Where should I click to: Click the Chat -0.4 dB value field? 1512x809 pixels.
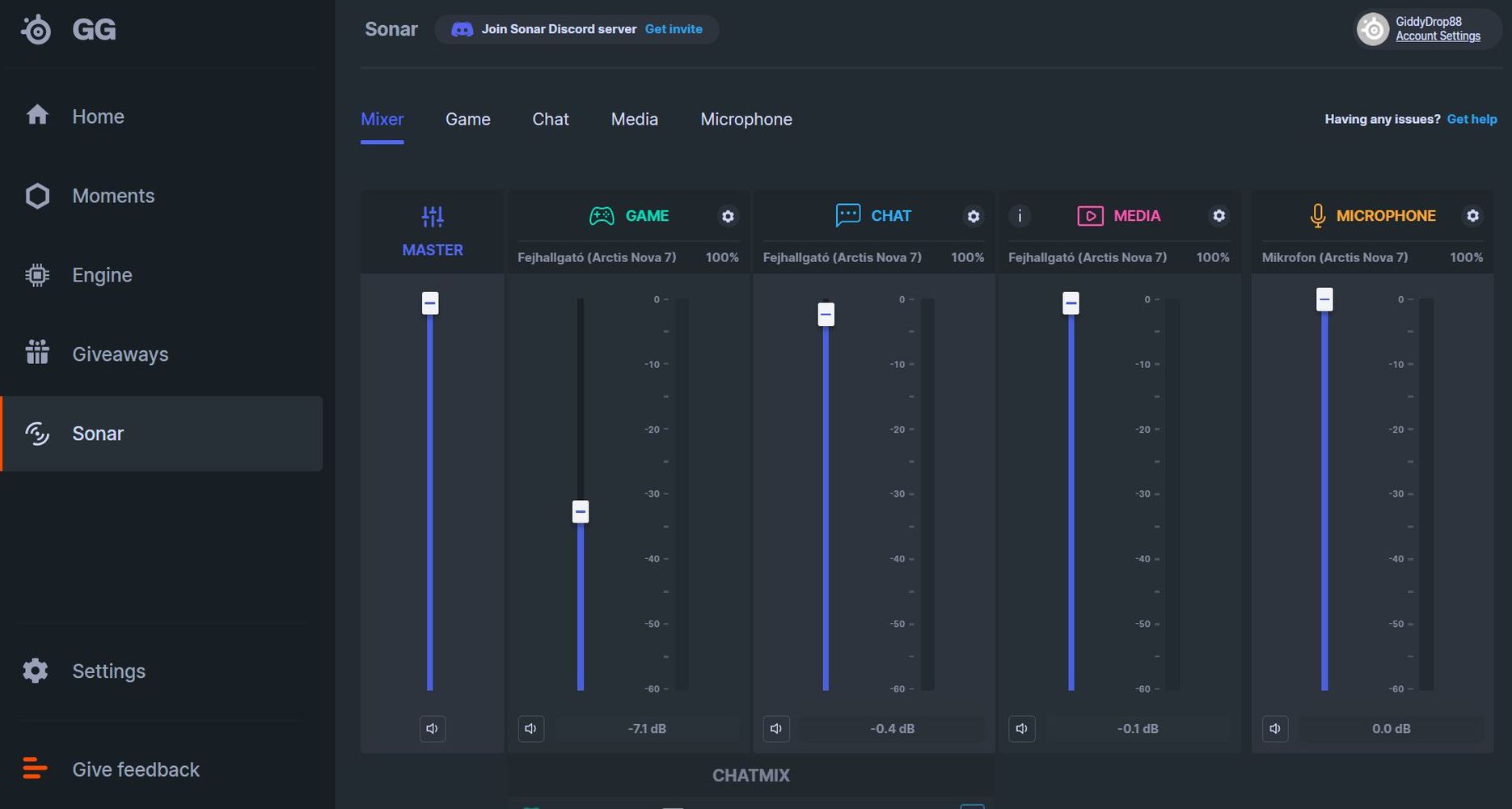coord(892,729)
